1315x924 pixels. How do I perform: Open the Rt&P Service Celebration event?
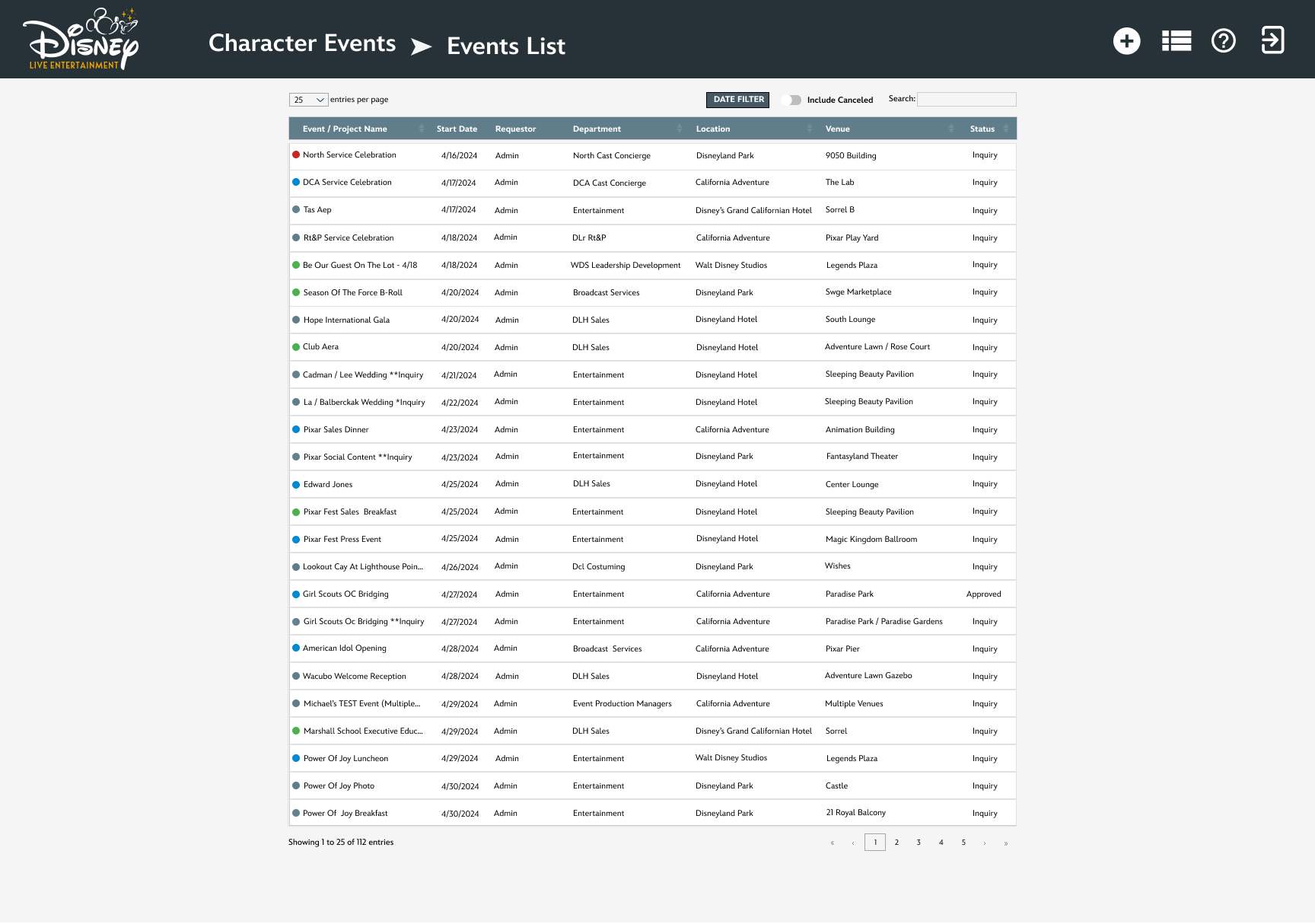[349, 237]
